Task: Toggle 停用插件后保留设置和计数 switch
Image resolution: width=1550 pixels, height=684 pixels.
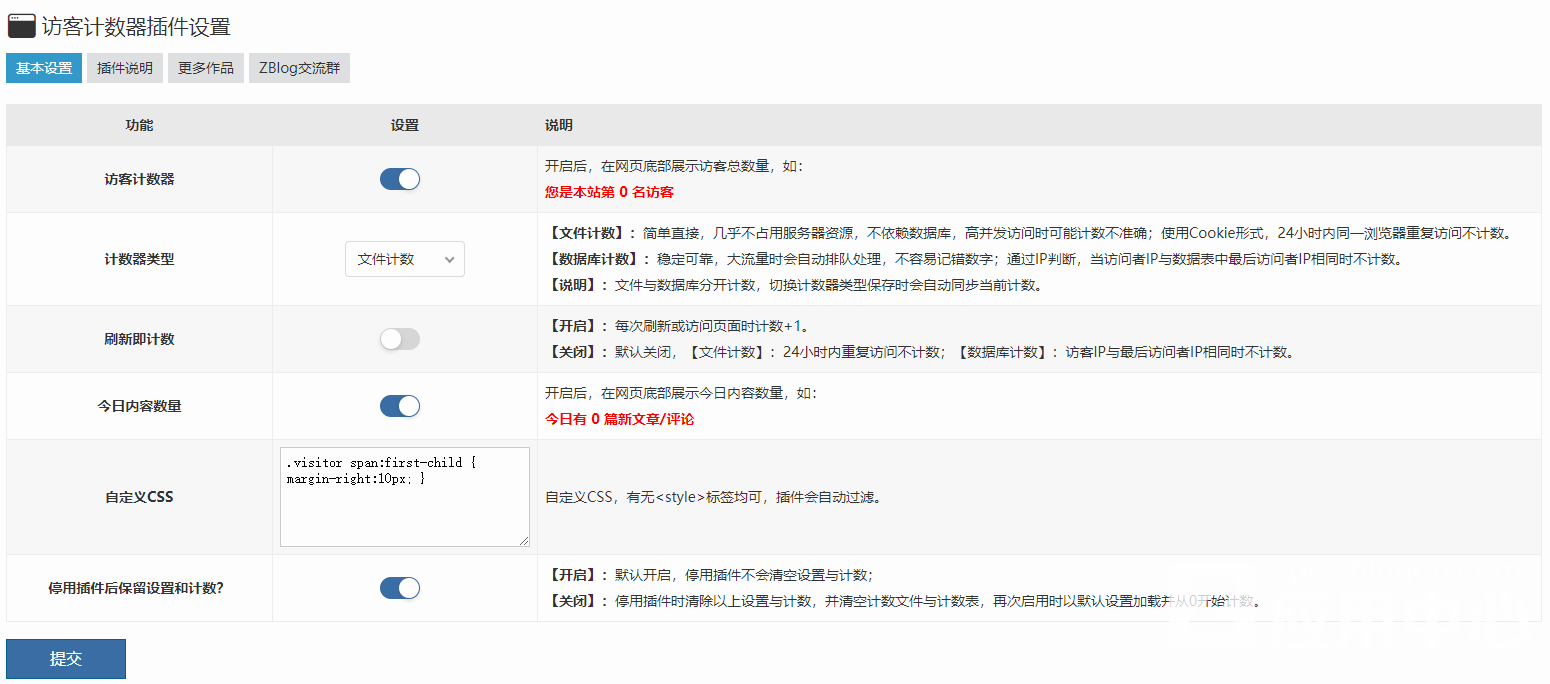Action: (x=400, y=588)
